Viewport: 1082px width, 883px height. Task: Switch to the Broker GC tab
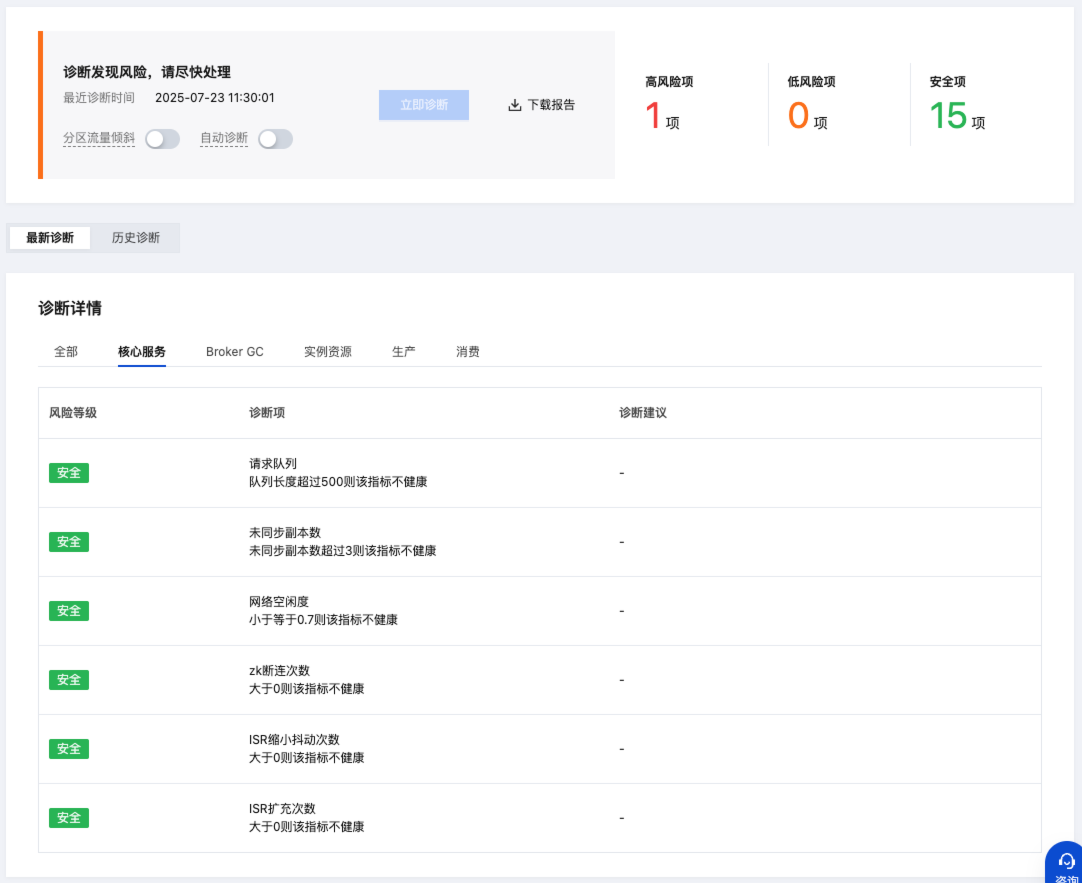(235, 352)
